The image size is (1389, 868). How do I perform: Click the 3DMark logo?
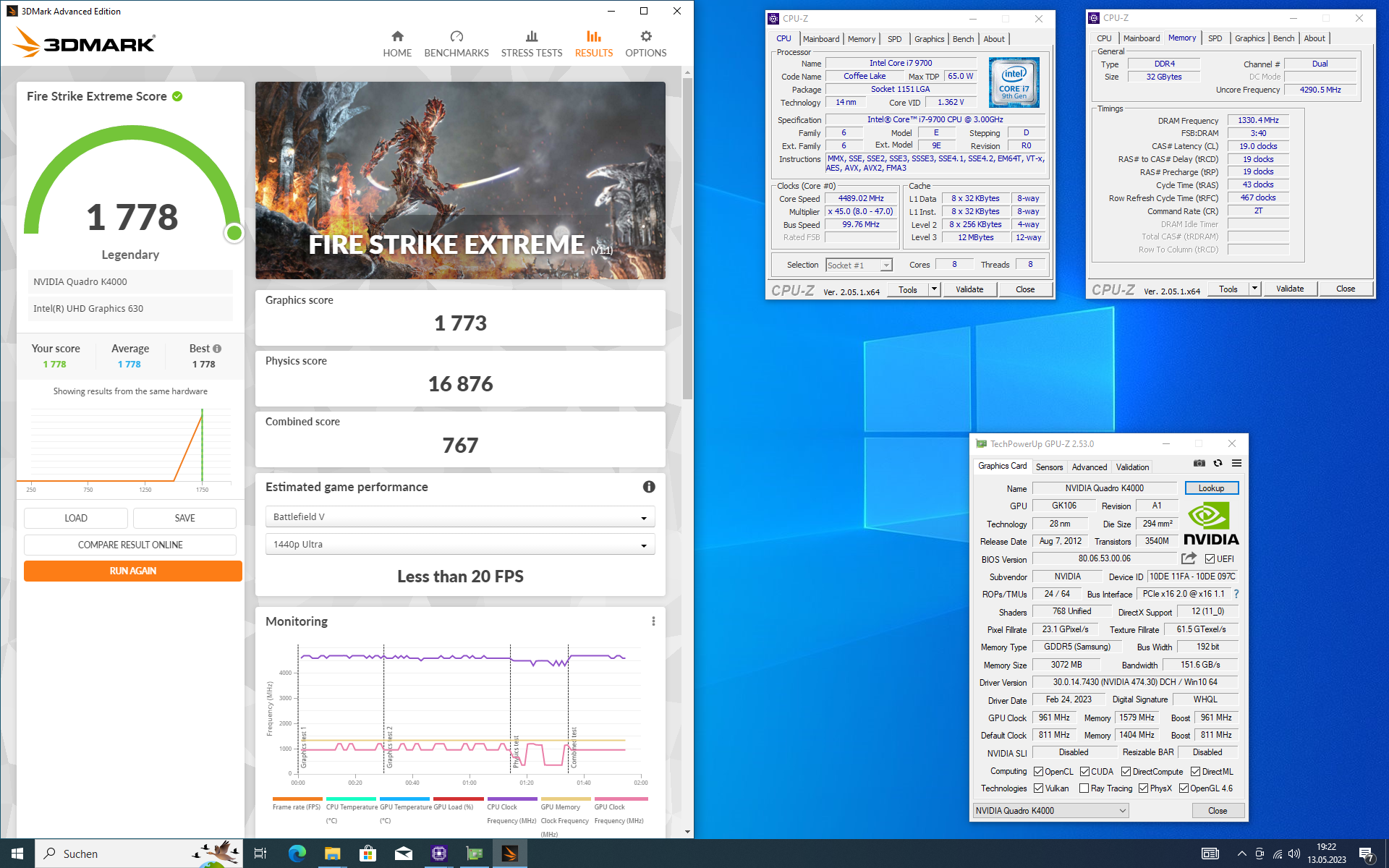[x=85, y=43]
